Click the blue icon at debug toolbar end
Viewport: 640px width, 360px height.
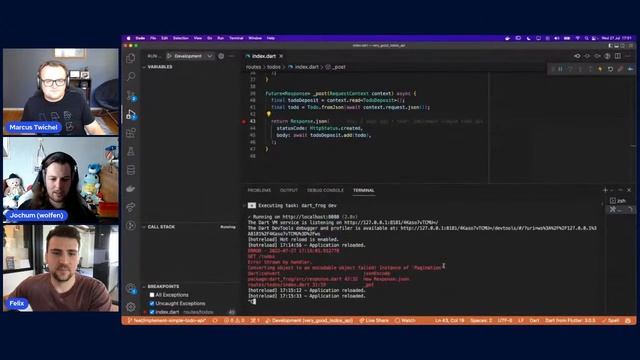(631, 69)
